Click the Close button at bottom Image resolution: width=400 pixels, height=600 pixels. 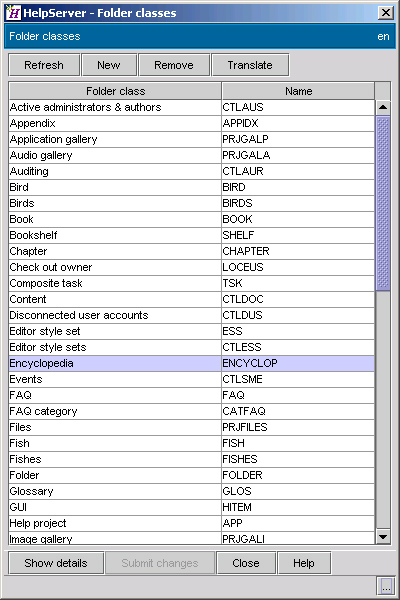coord(246,563)
